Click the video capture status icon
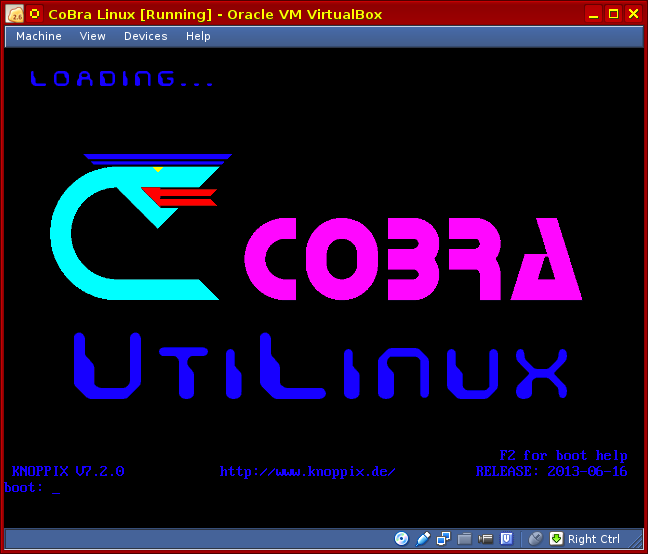Screen dimensions: 648x554 pyautogui.click(x=486, y=539)
